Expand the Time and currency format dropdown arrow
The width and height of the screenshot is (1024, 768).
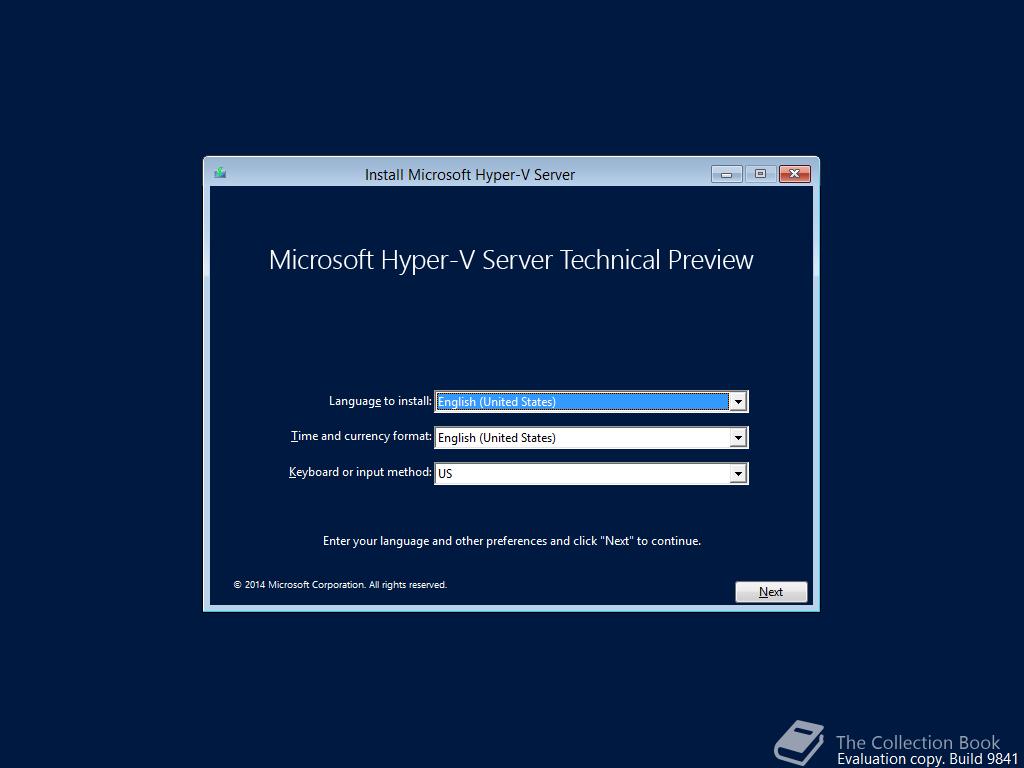pyautogui.click(x=738, y=438)
